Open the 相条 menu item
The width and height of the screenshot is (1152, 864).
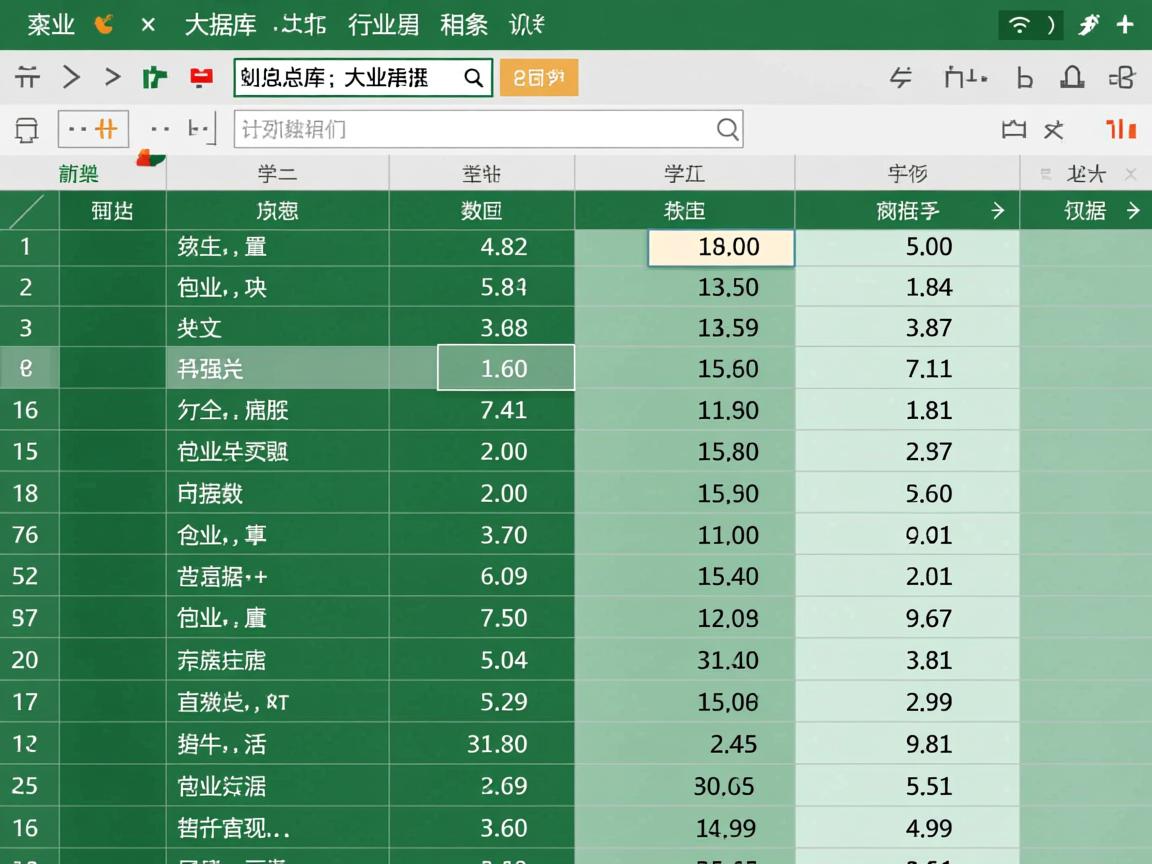point(463,24)
